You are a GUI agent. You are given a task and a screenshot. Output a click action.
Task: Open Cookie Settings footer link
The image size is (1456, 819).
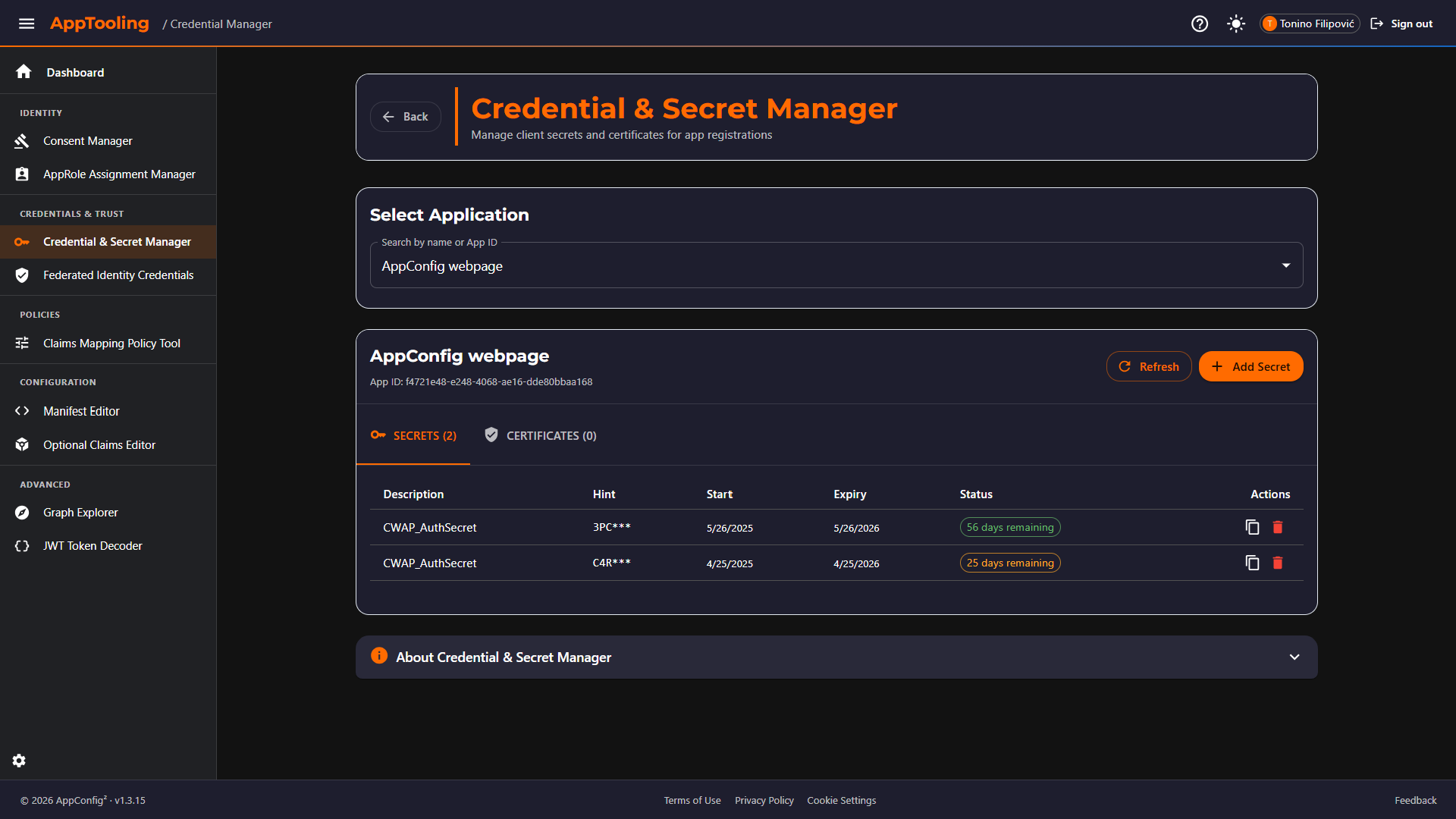click(841, 800)
